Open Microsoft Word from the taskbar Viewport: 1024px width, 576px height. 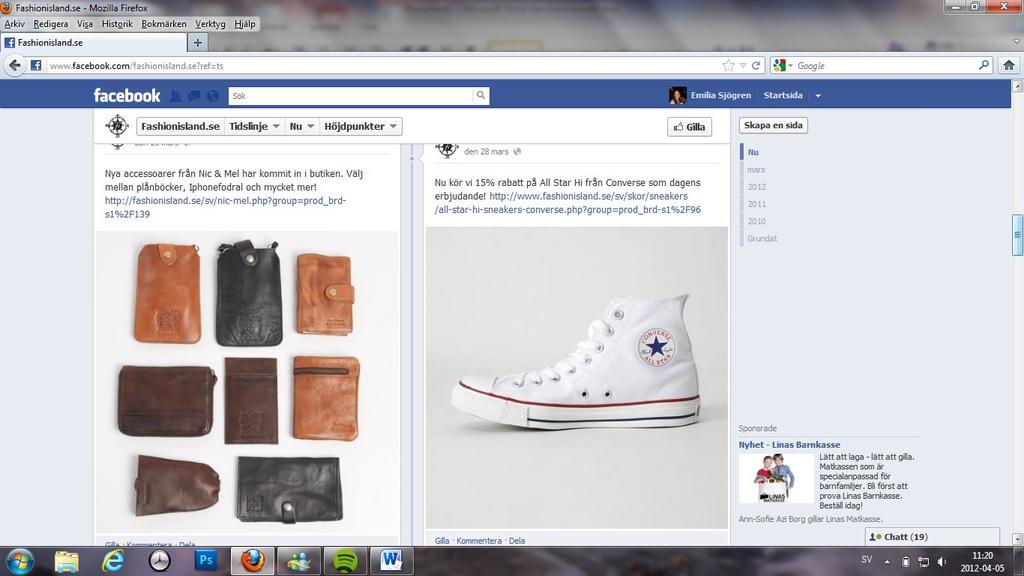[x=392, y=561]
